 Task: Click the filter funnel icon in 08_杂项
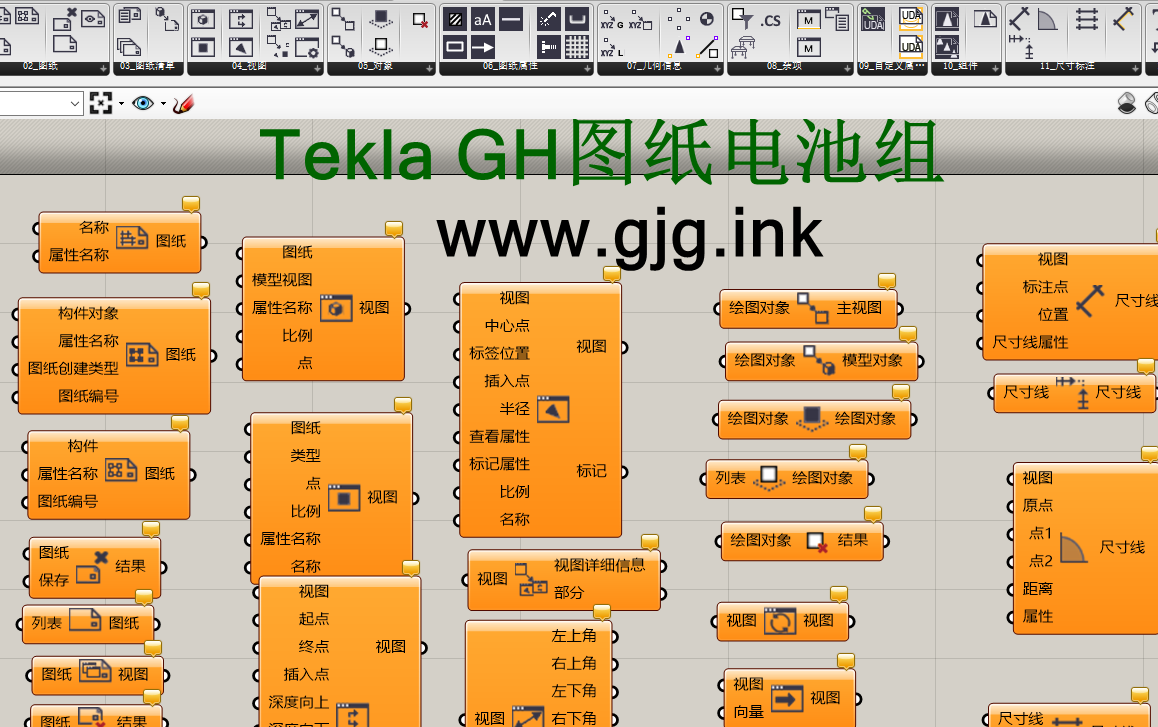point(741,18)
